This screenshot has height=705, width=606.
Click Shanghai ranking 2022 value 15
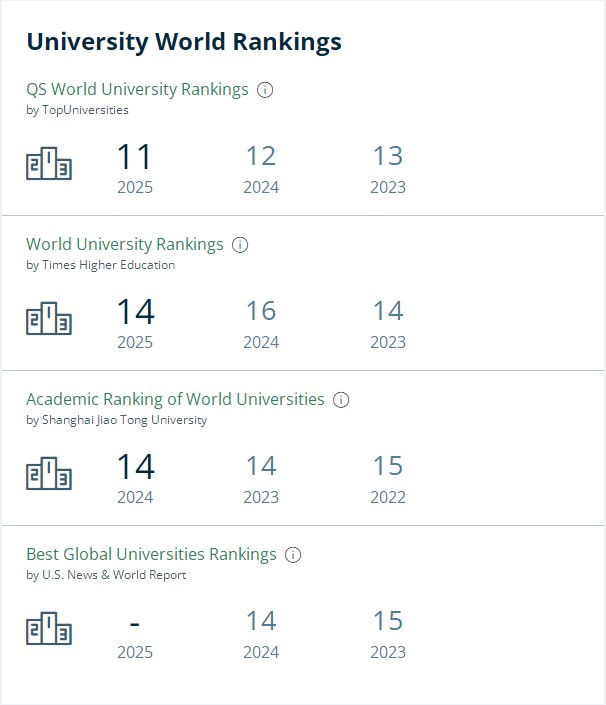coord(388,466)
